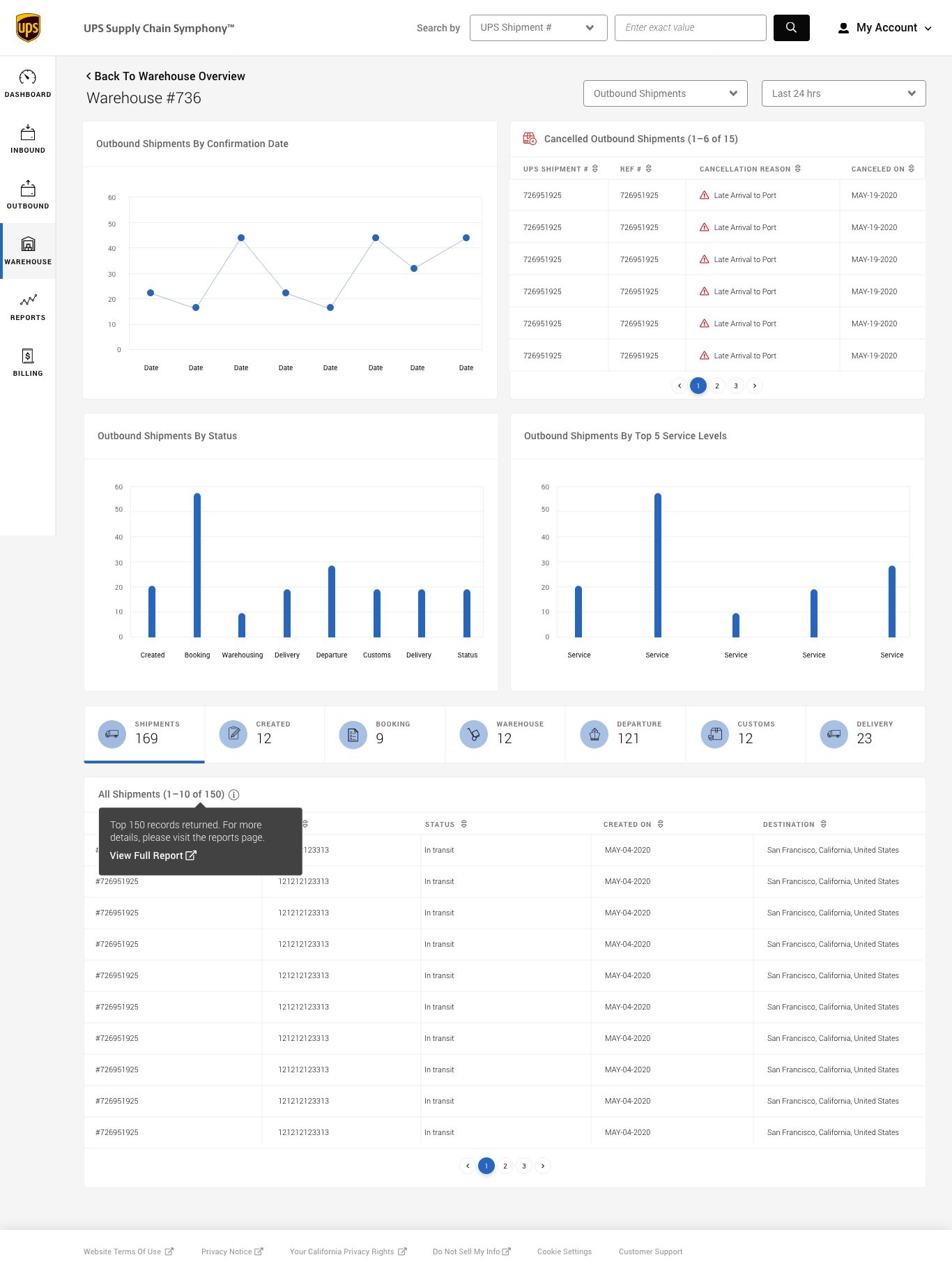Go to next page in All Shipments pager
This screenshot has width=952, height=1271.
[543, 1166]
